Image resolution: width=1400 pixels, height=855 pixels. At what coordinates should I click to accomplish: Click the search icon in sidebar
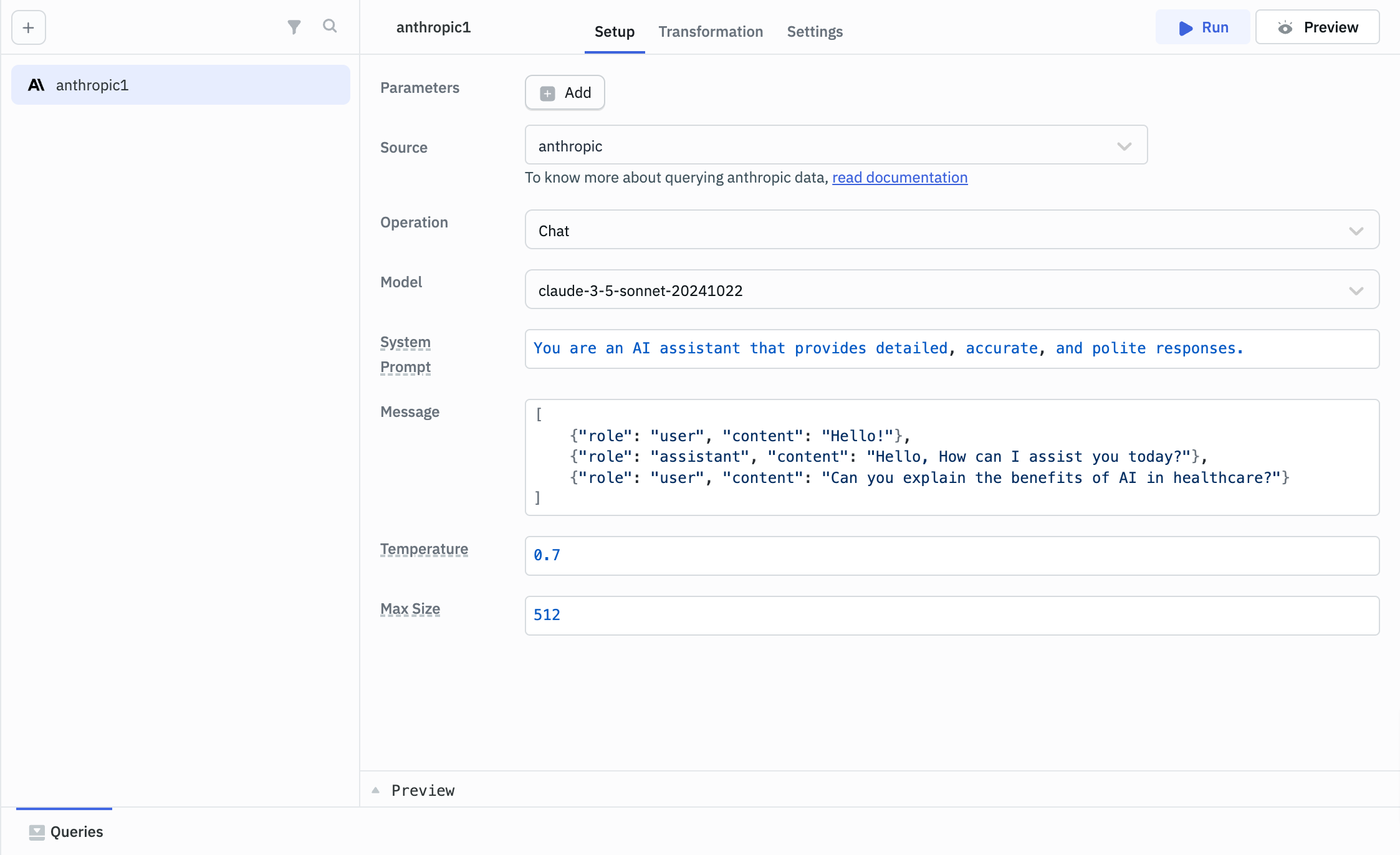[330, 26]
